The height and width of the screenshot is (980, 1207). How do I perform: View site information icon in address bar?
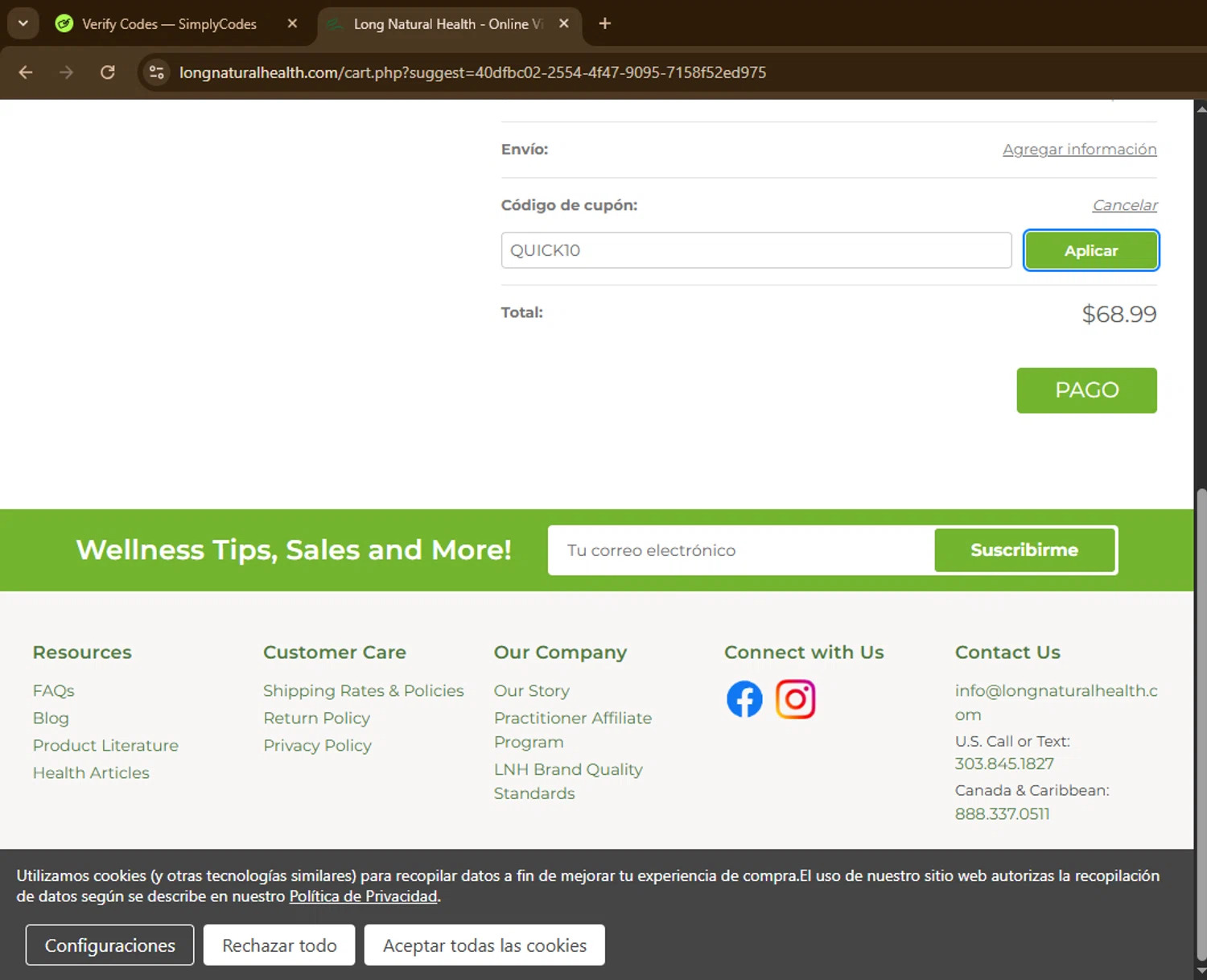[x=156, y=72]
